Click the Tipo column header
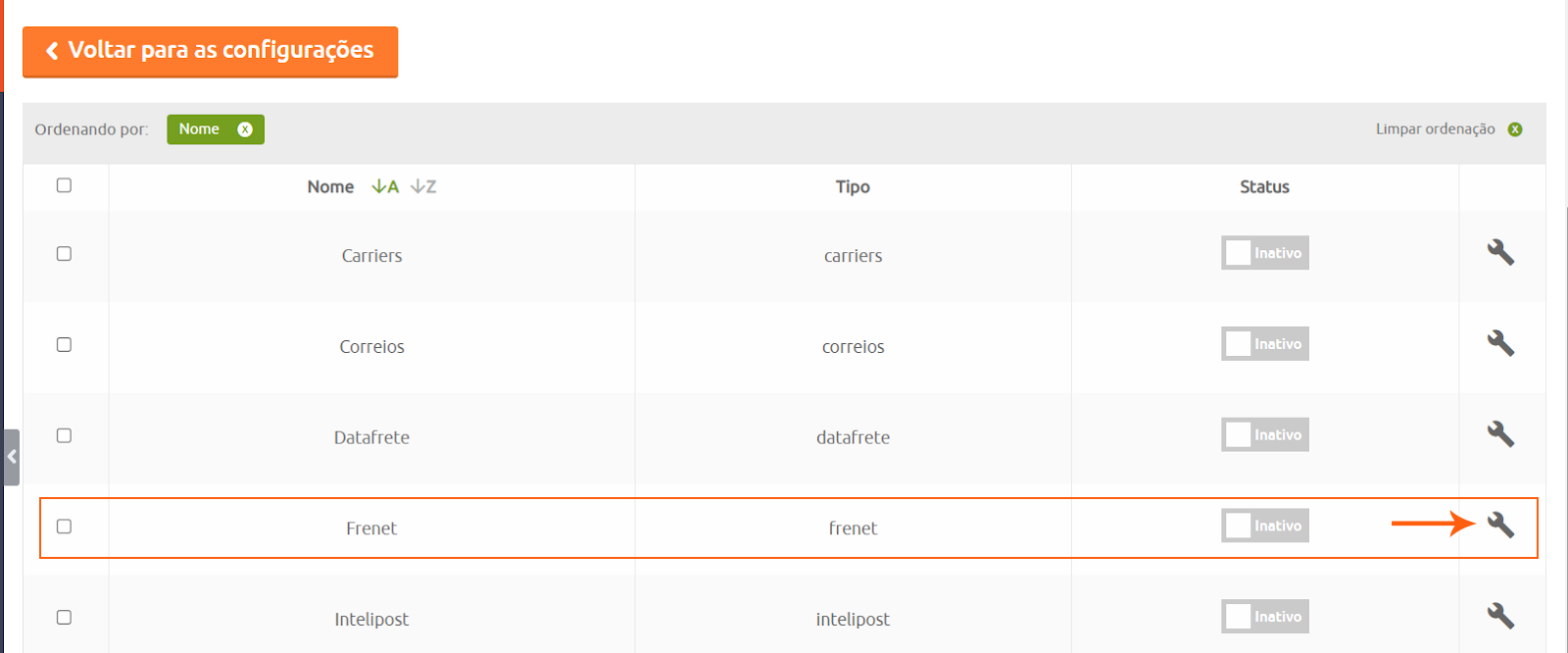 point(853,186)
